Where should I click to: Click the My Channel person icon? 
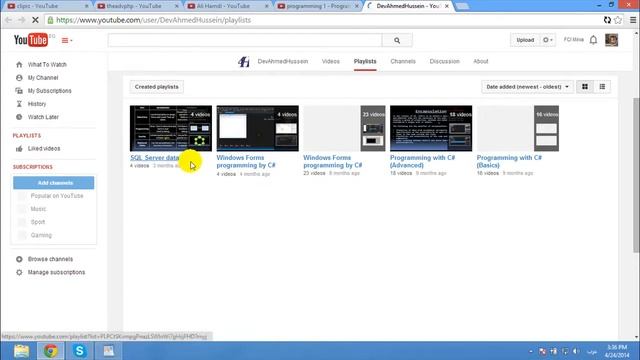(19, 78)
